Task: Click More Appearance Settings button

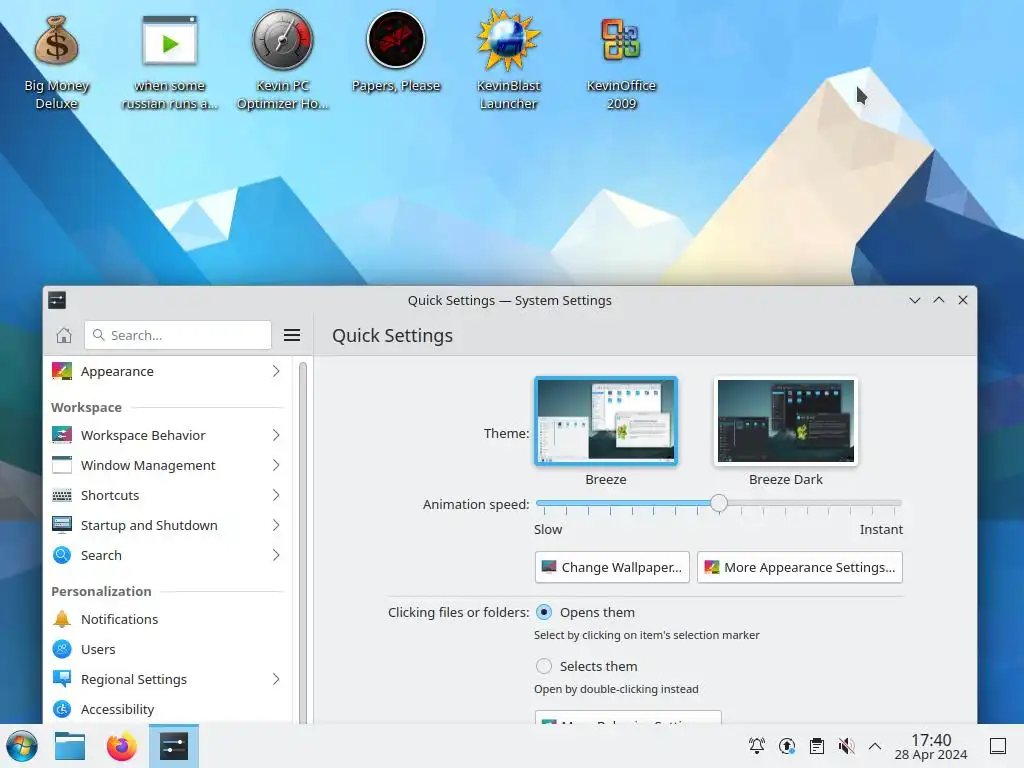Action: 800,567
